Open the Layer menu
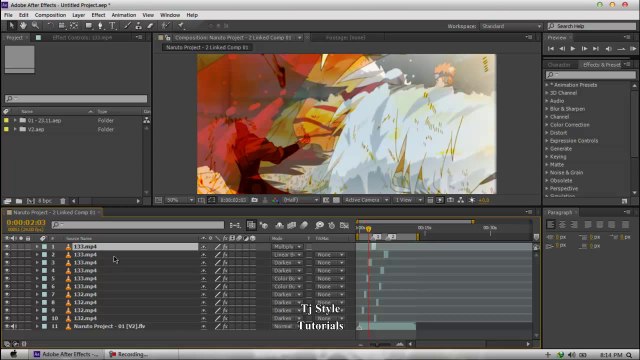This screenshot has width=640, height=360. pos(78,15)
